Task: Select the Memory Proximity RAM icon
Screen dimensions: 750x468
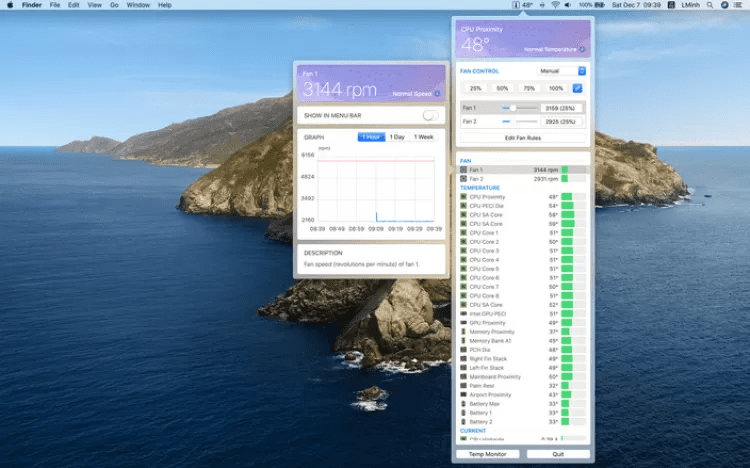Action: click(x=463, y=332)
